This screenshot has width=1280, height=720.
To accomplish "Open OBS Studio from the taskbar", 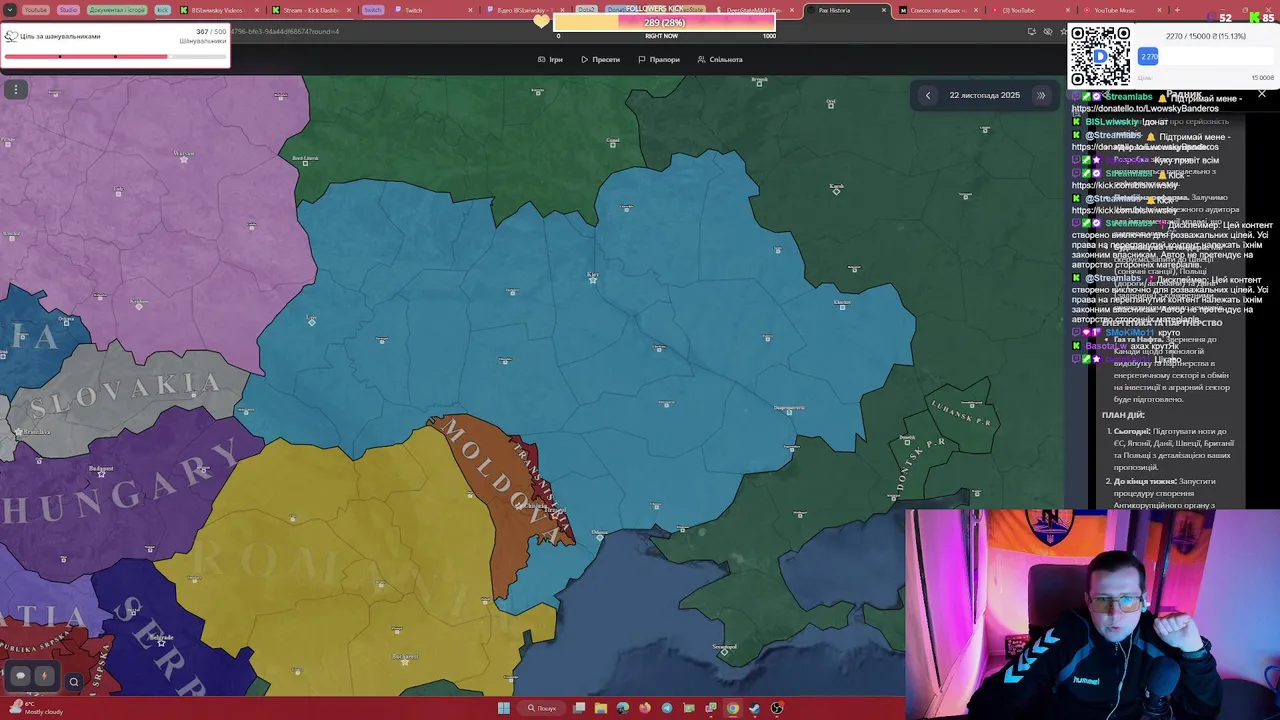I will [x=777, y=708].
